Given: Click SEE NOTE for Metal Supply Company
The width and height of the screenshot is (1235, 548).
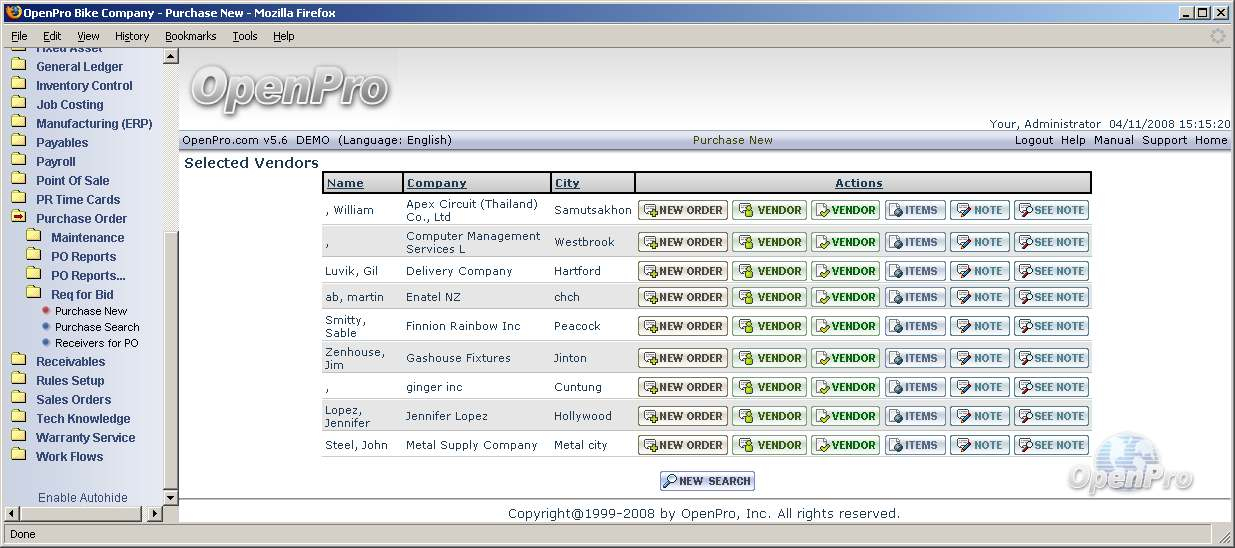Looking at the screenshot, I should (1051, 445).
